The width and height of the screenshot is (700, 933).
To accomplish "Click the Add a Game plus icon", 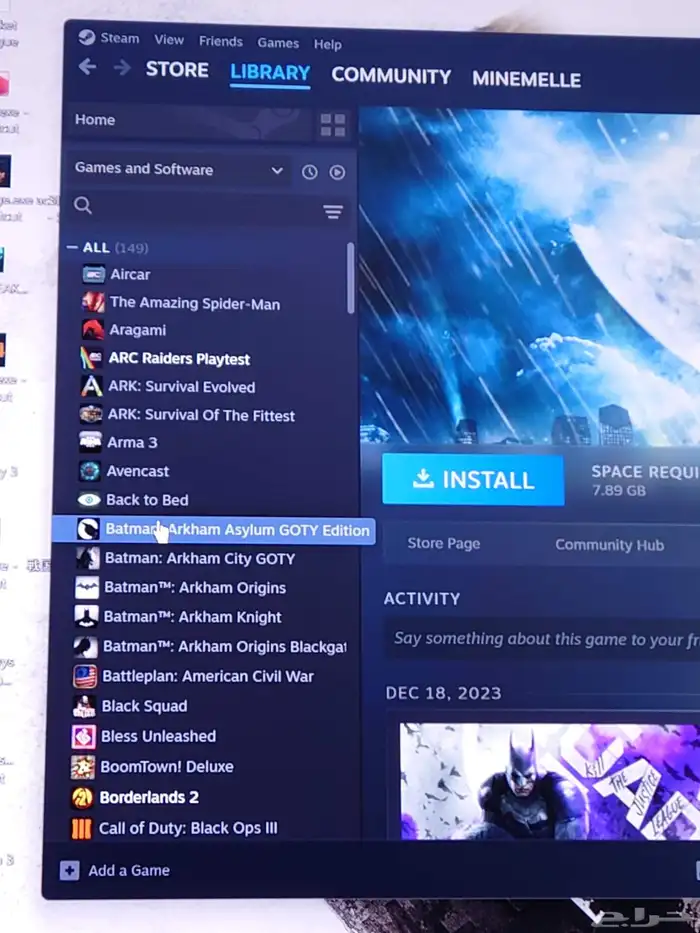I will [x=70, y=870].
